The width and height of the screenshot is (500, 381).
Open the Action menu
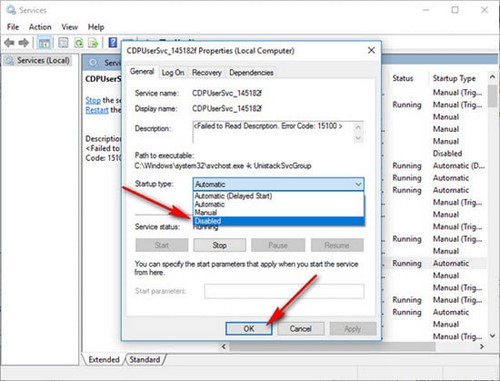tap(40, 27)
